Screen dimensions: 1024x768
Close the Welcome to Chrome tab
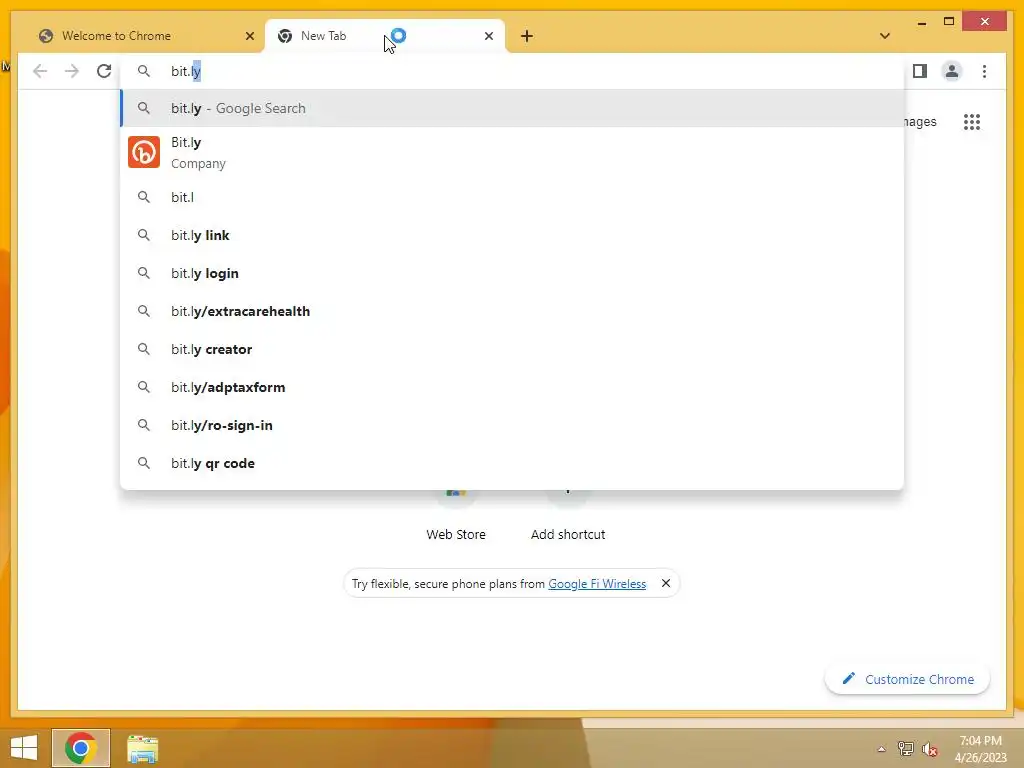point(249,36)
